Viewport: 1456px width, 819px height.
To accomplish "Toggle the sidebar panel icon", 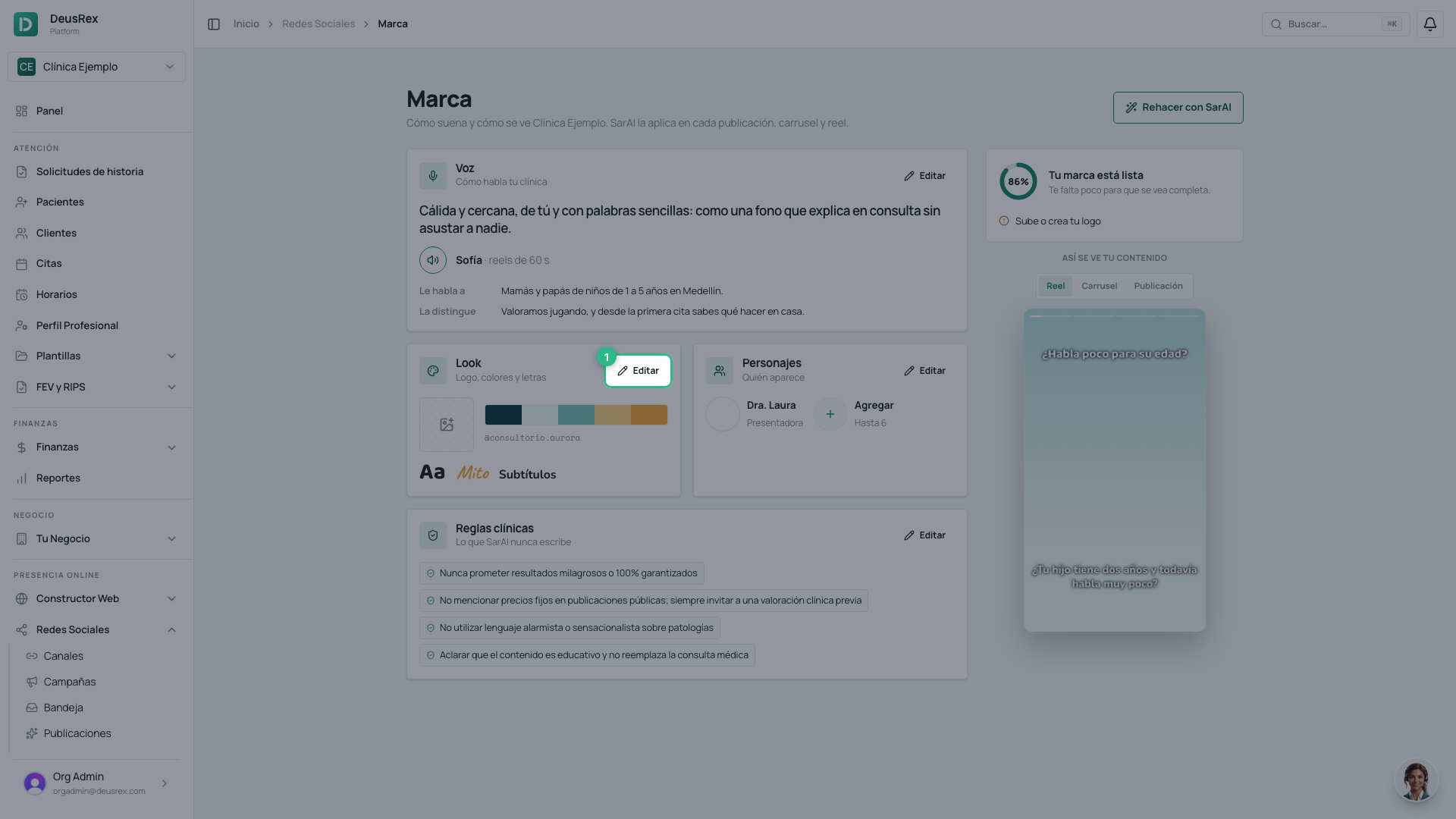I will [214, 24].
